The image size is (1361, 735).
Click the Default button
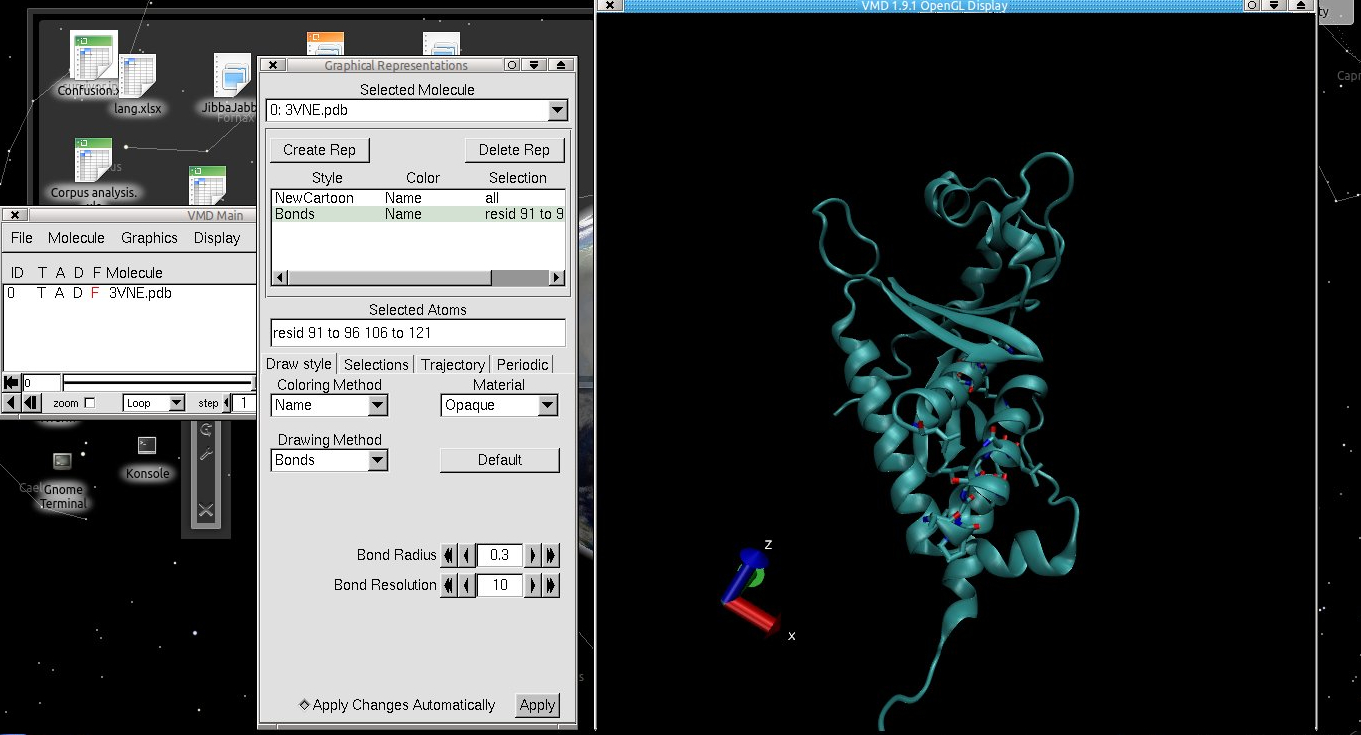click(x=499, y=460)
